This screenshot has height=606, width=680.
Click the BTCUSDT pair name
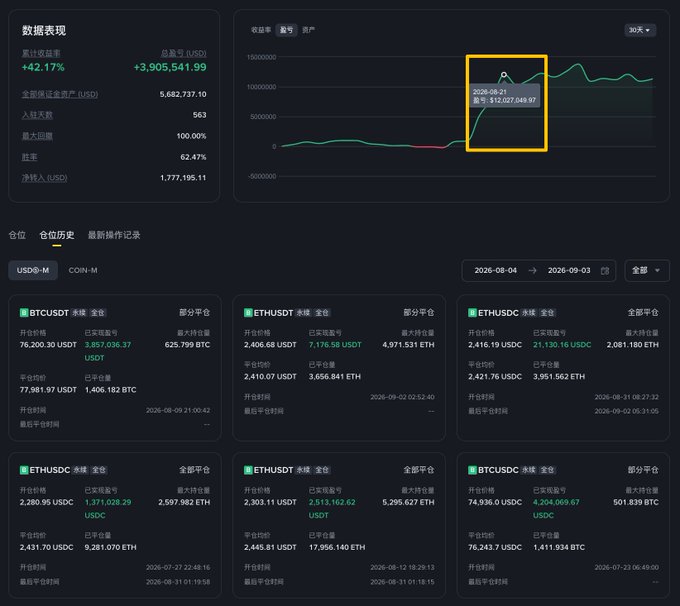[49, 313]
